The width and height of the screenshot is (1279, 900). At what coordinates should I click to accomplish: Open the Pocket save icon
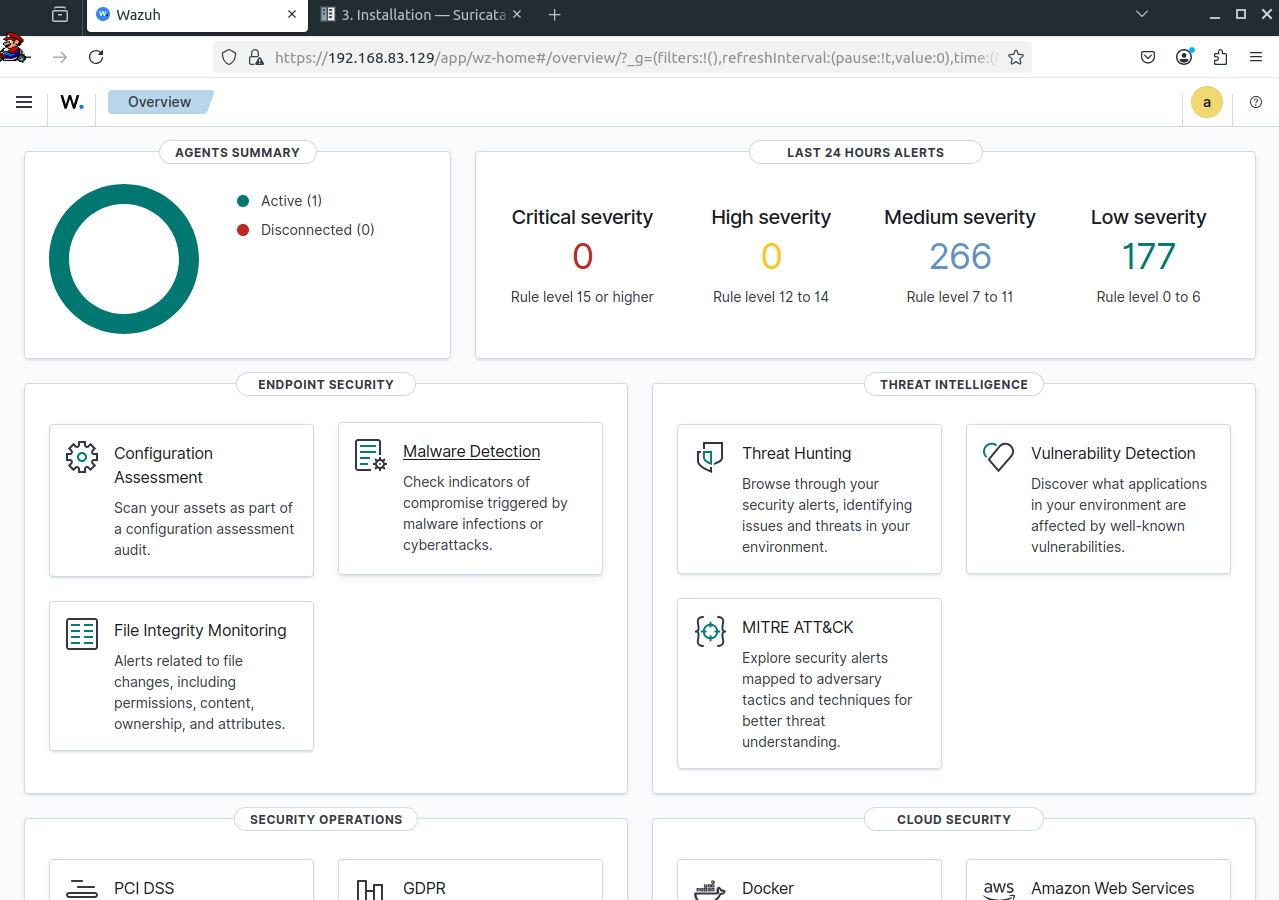tap(1149, 57)
